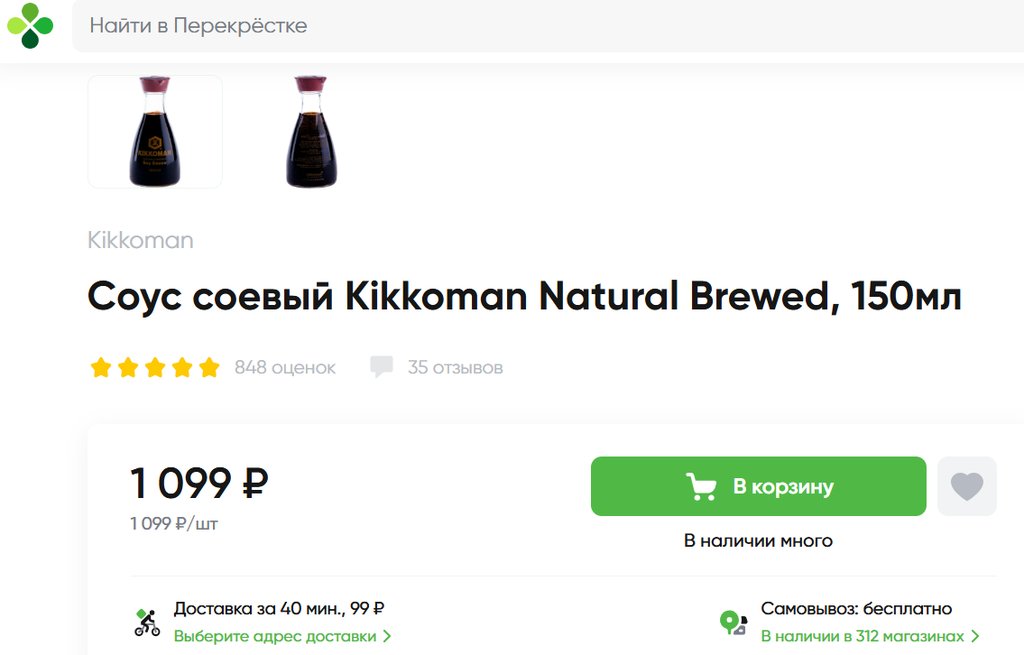Click the shopping cart icon in the green button
Screen dimensions: 1024x655
701,487
